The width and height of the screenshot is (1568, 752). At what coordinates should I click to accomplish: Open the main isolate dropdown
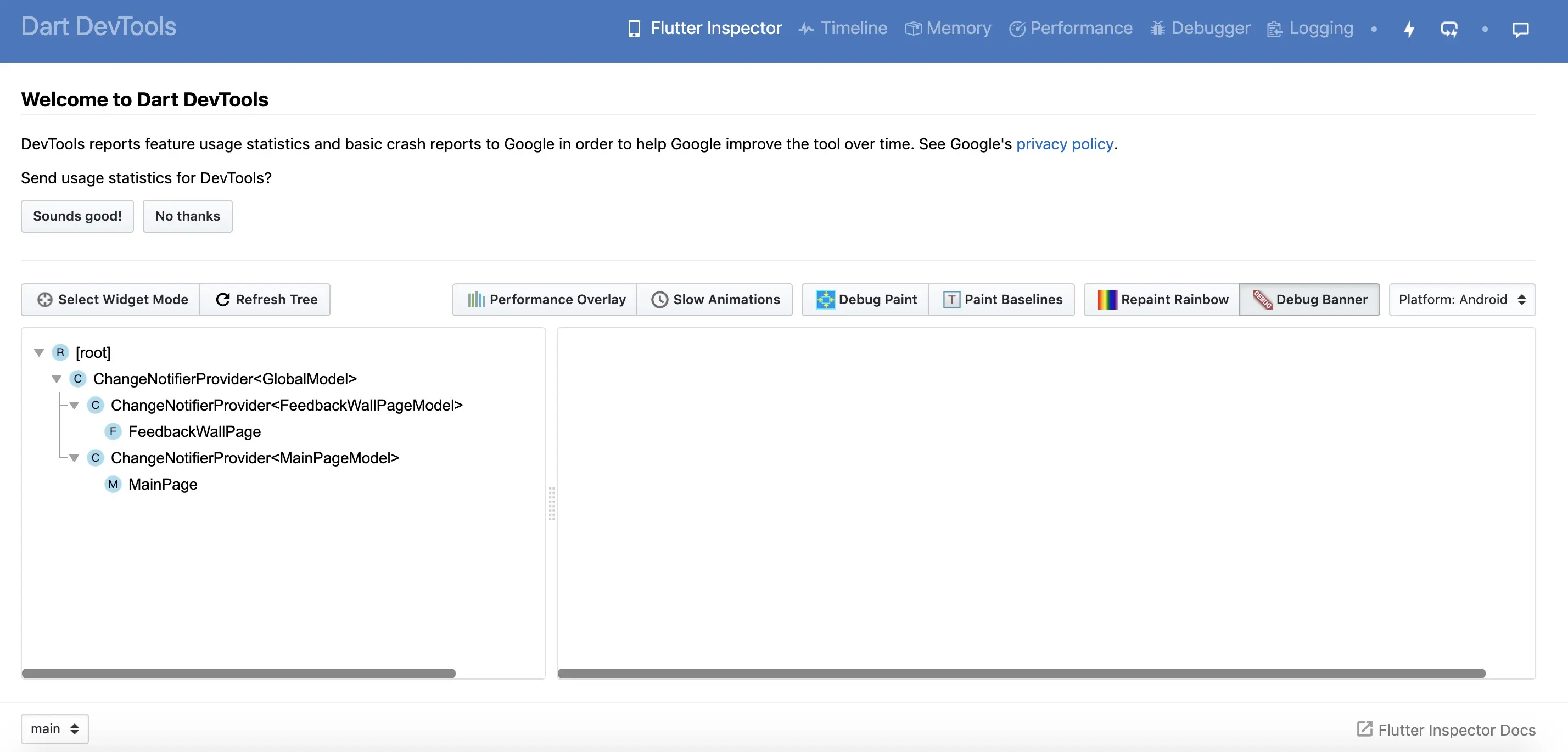click(55, 728)
